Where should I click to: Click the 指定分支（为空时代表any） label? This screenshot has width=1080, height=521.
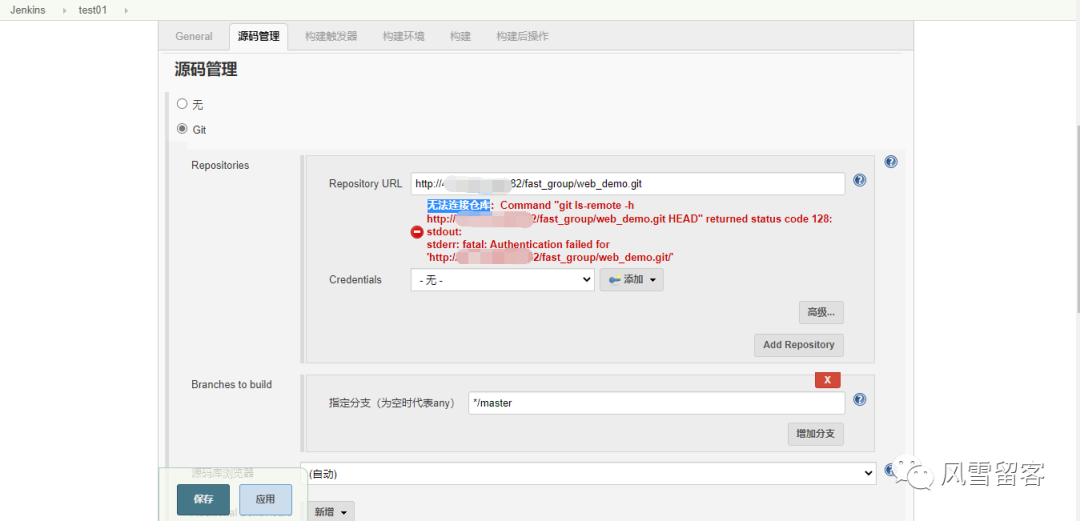tap(393, 403)
